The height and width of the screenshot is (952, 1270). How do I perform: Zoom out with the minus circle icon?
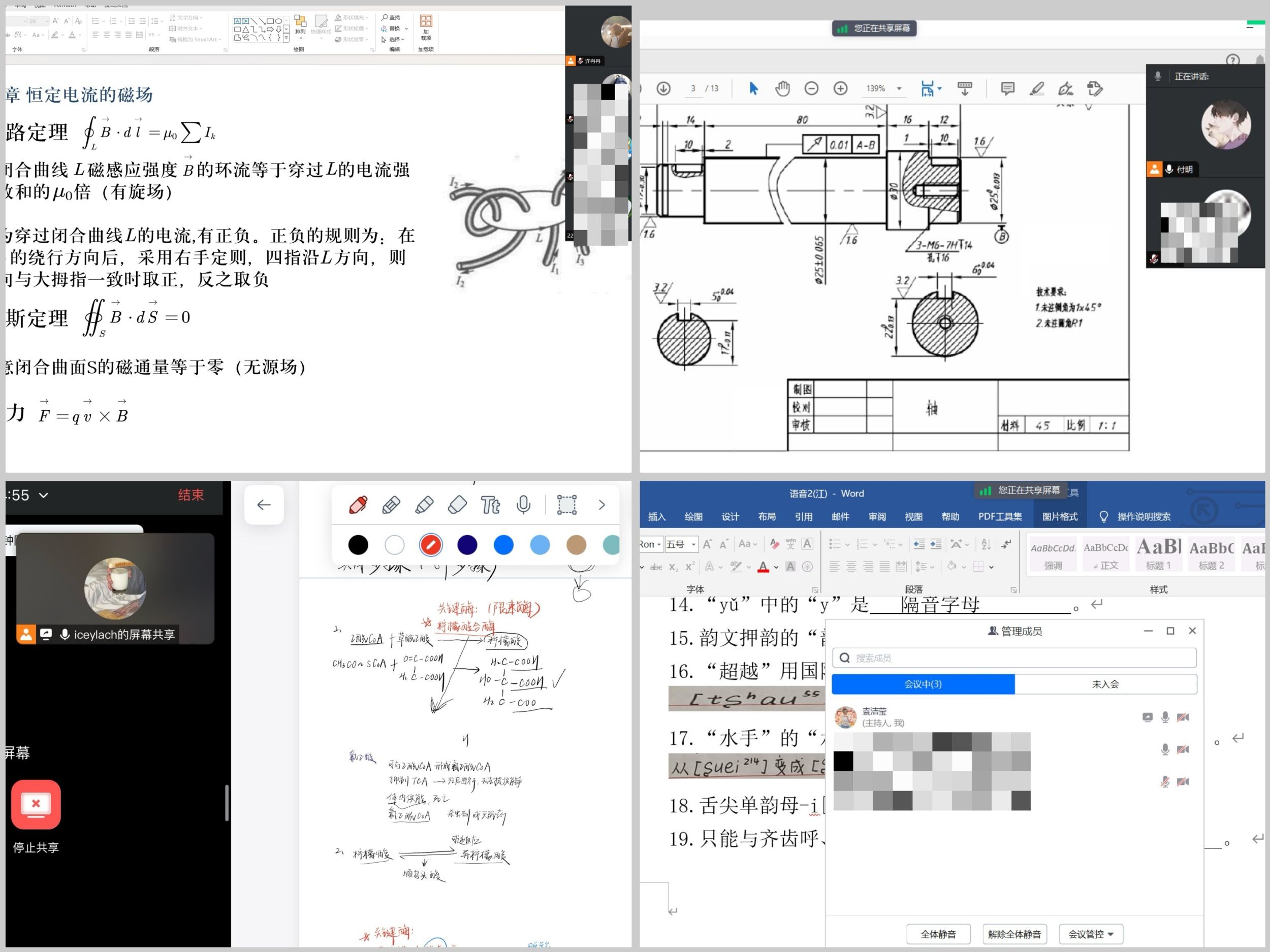tap(811, 88)
